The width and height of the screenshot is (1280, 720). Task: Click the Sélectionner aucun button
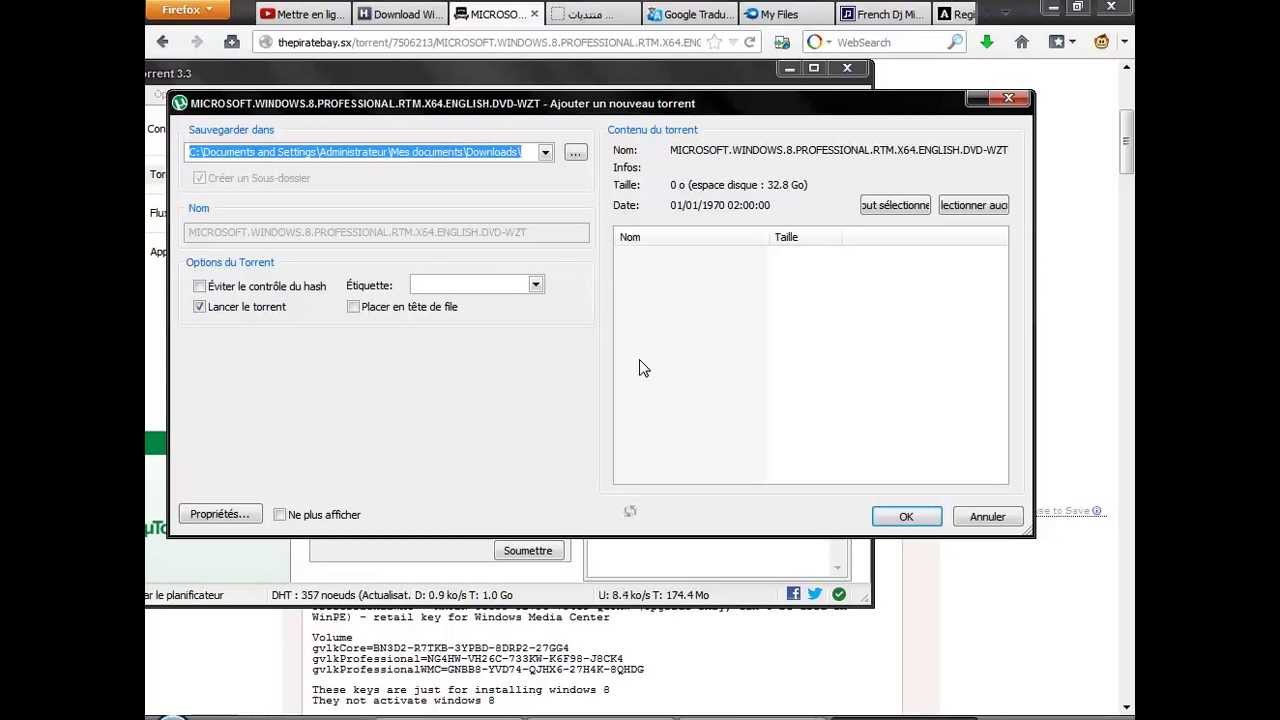click(974, 205)
